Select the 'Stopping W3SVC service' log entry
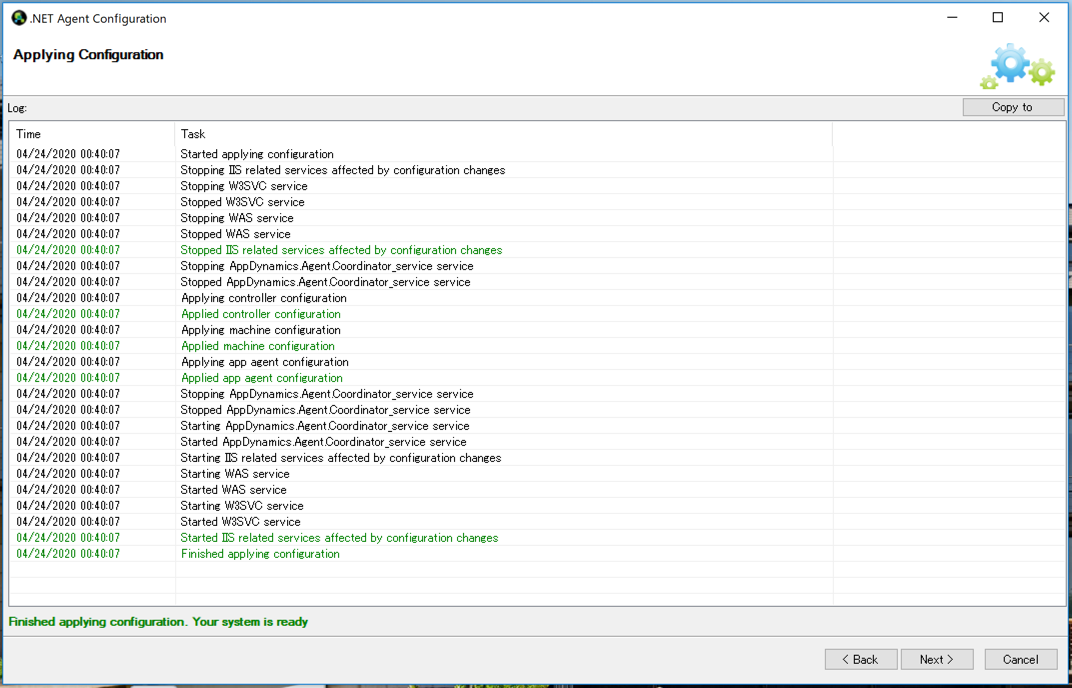This screenshot has height=688, width=1072. 244,186
